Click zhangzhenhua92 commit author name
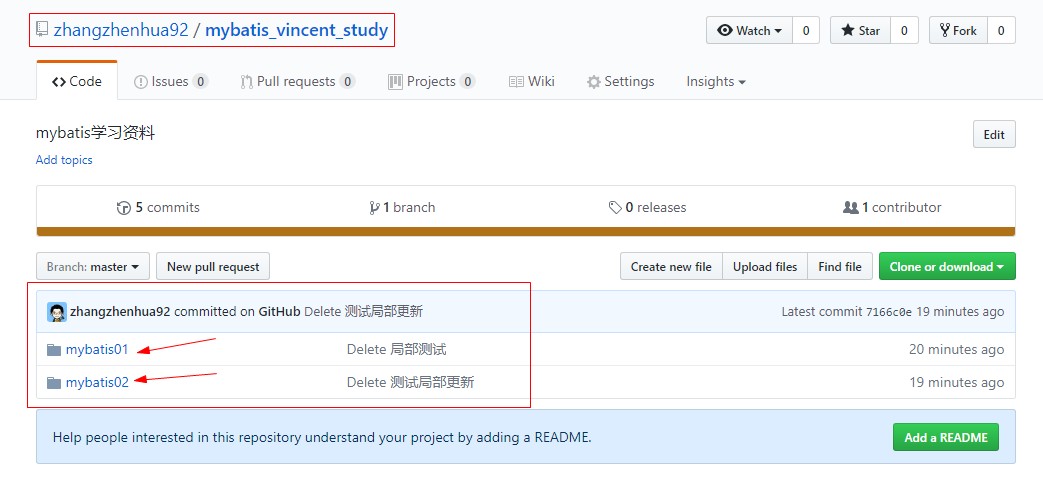1043x478 pixels. (x=120, y=311)
